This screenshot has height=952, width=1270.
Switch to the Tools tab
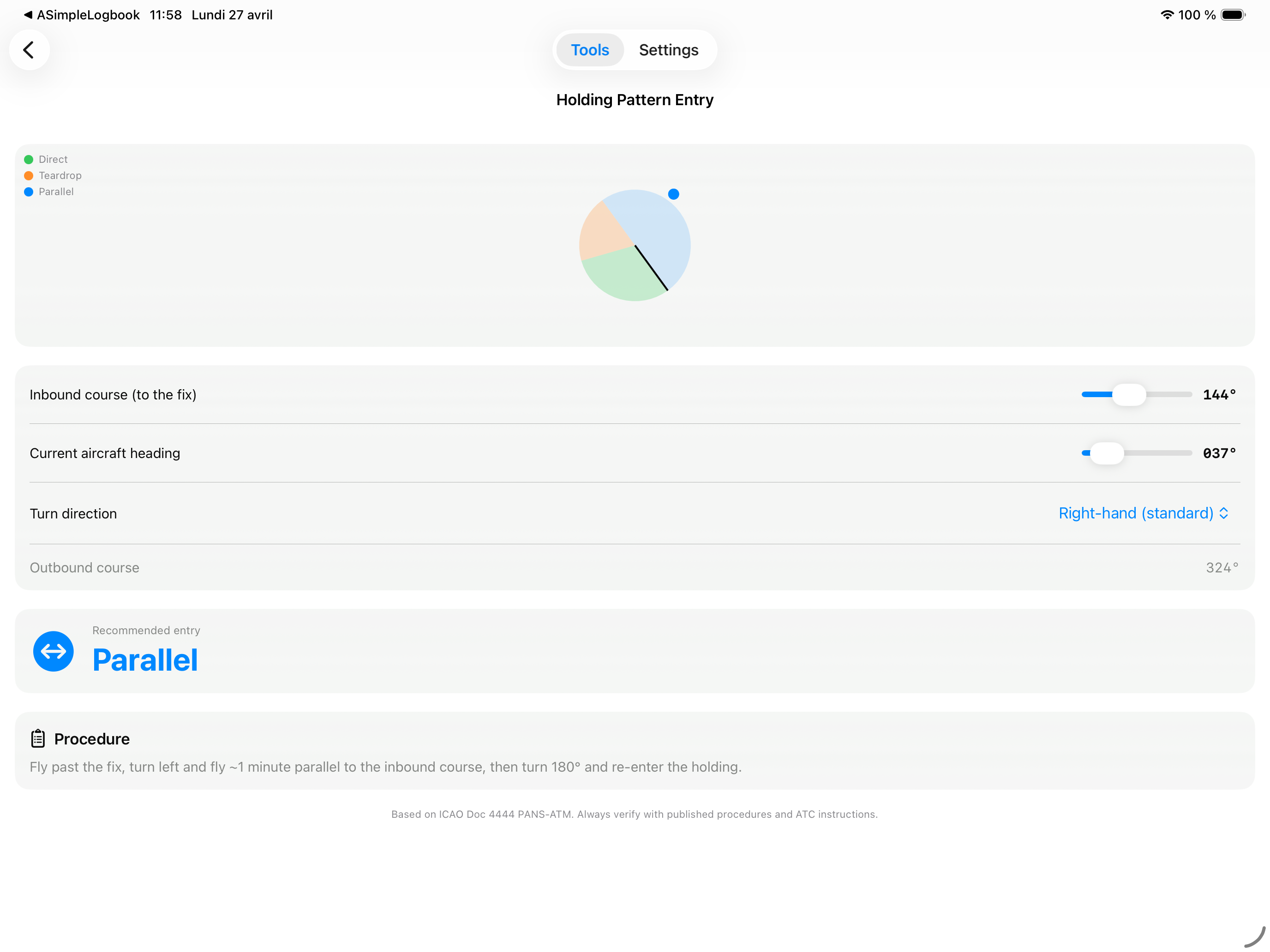coord(590,50)
